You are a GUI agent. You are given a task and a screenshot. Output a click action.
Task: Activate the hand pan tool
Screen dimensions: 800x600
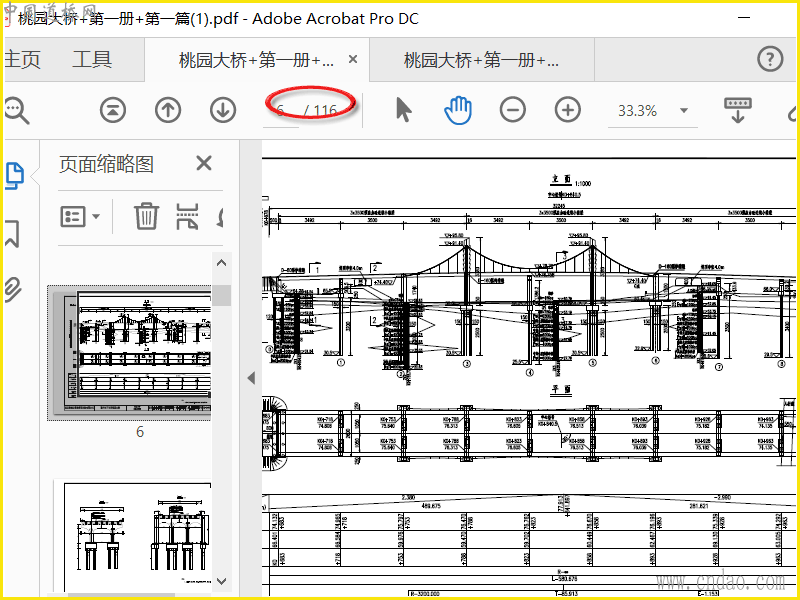[458, 110]
